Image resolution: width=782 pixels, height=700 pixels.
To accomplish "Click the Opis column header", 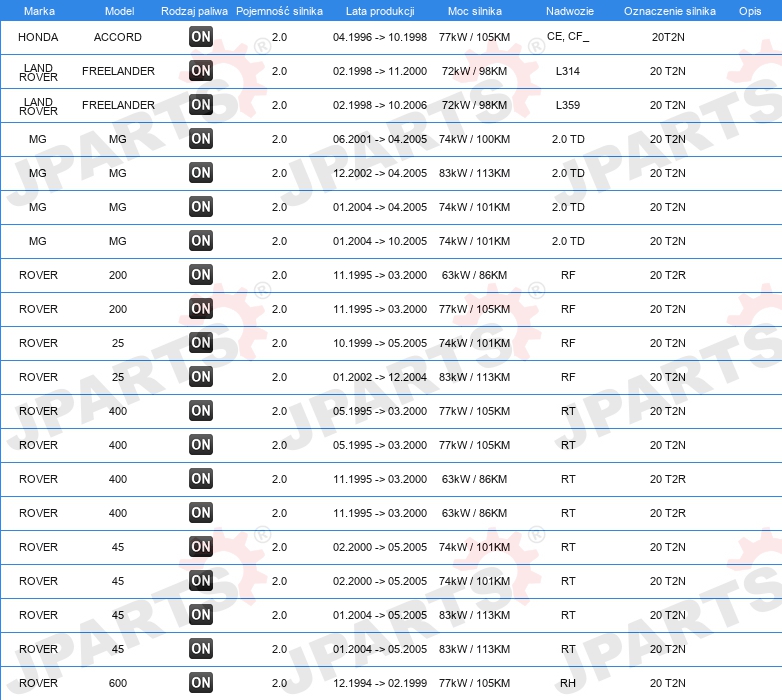I will coord(750,11).
